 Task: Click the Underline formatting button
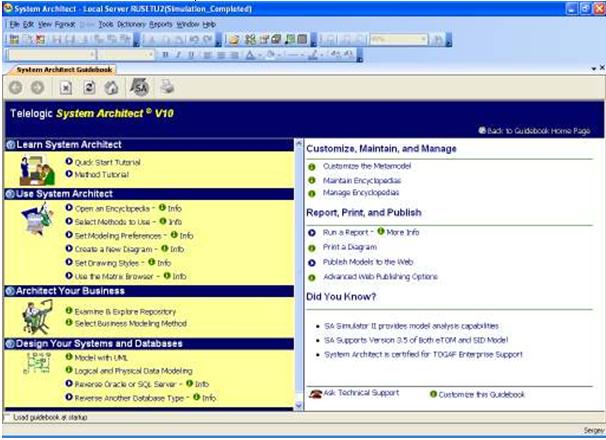point(191,55)
